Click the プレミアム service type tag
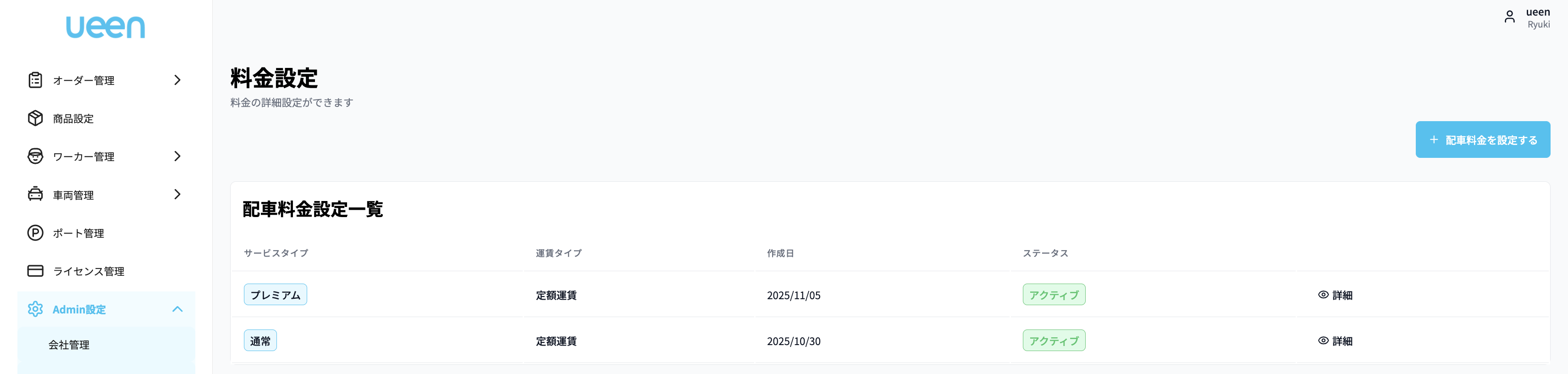This screenshot has width=1568, height=374. [x=275, y=295]
